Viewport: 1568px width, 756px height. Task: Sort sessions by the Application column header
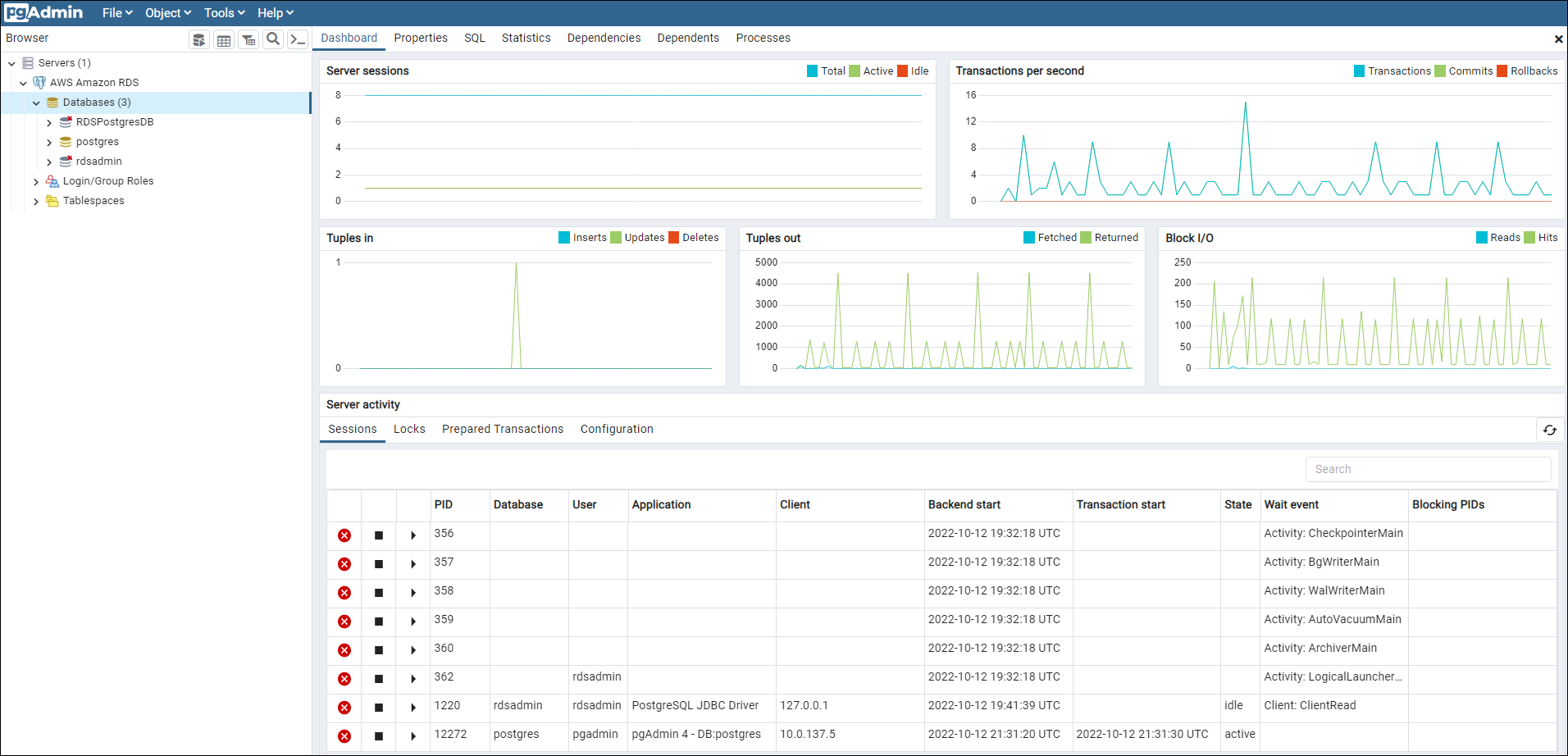tap(702, 505)
